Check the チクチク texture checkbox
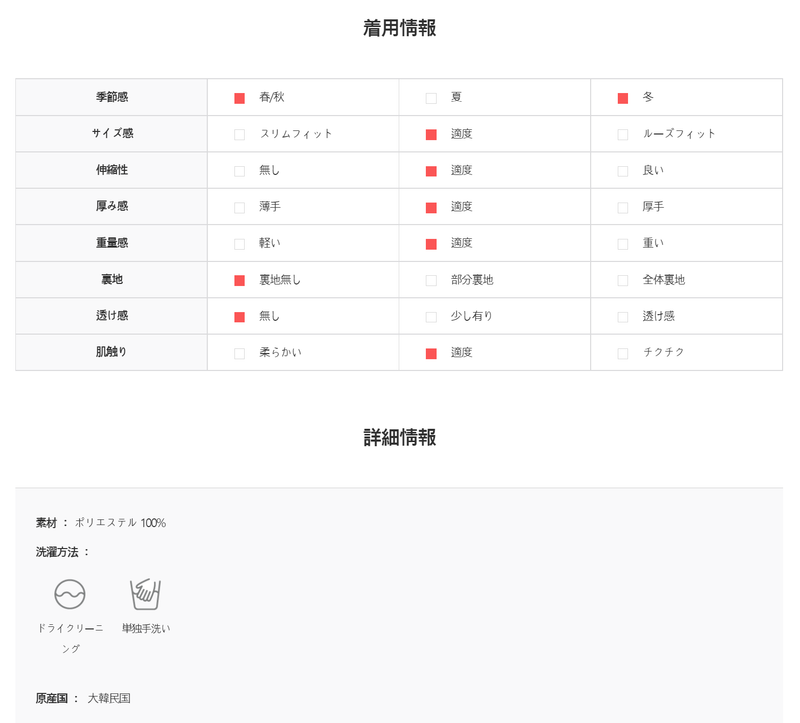This screenshot has width=800, height=723. 623,354
